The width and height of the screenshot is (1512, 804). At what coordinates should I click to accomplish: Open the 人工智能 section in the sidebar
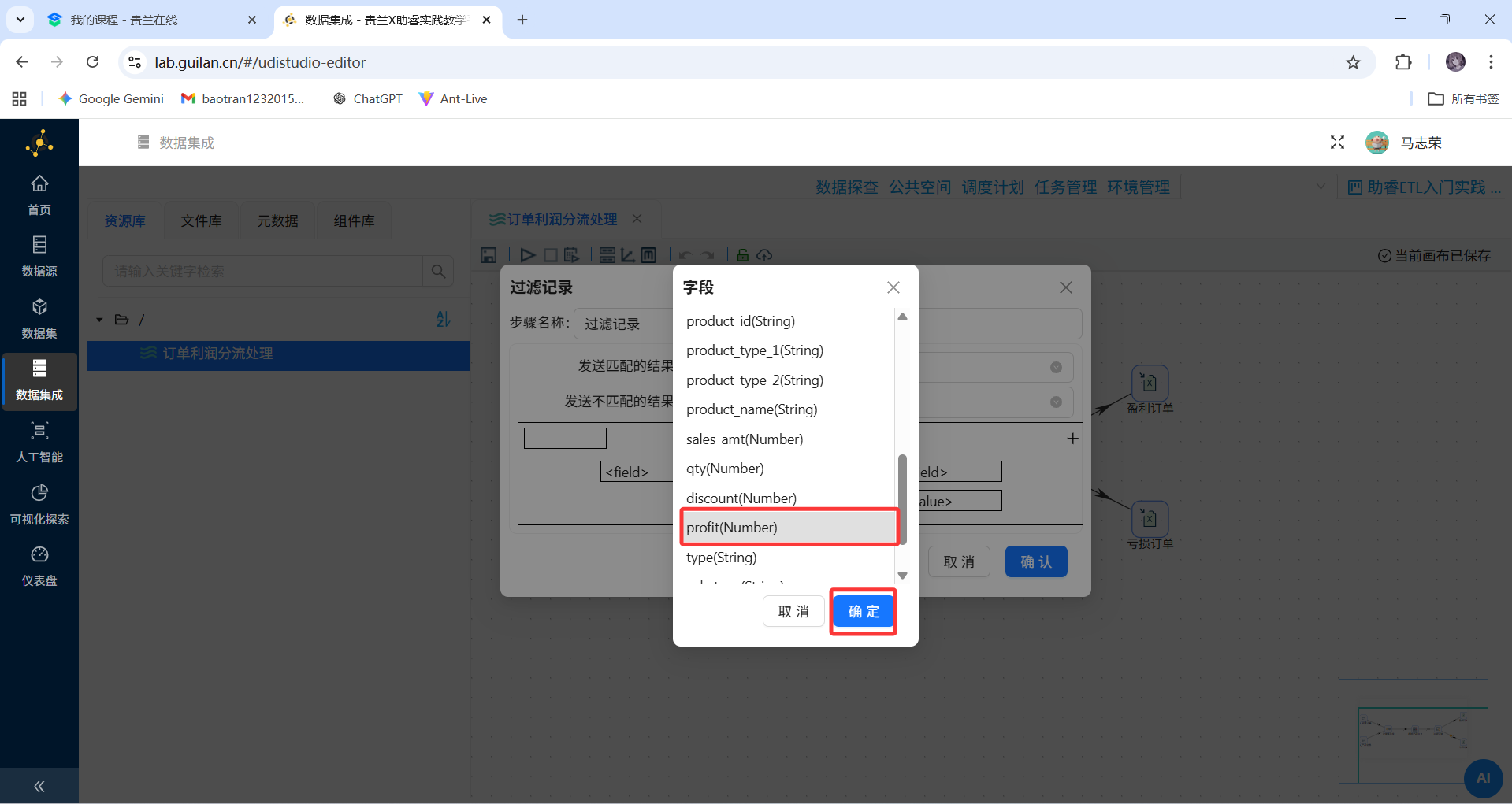tap(39, 442)
